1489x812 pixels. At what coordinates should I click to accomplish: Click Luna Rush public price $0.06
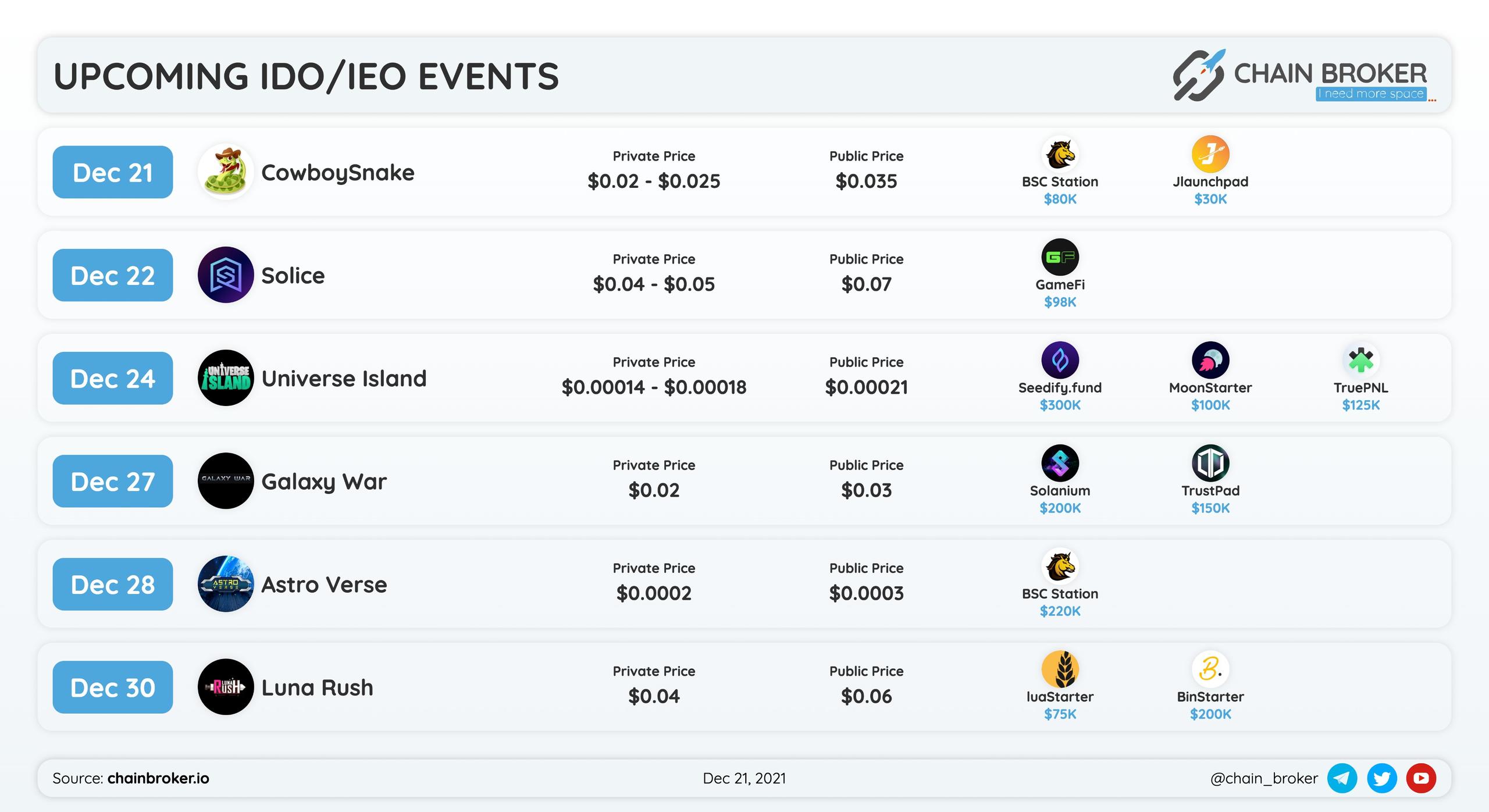pos(866,696)
